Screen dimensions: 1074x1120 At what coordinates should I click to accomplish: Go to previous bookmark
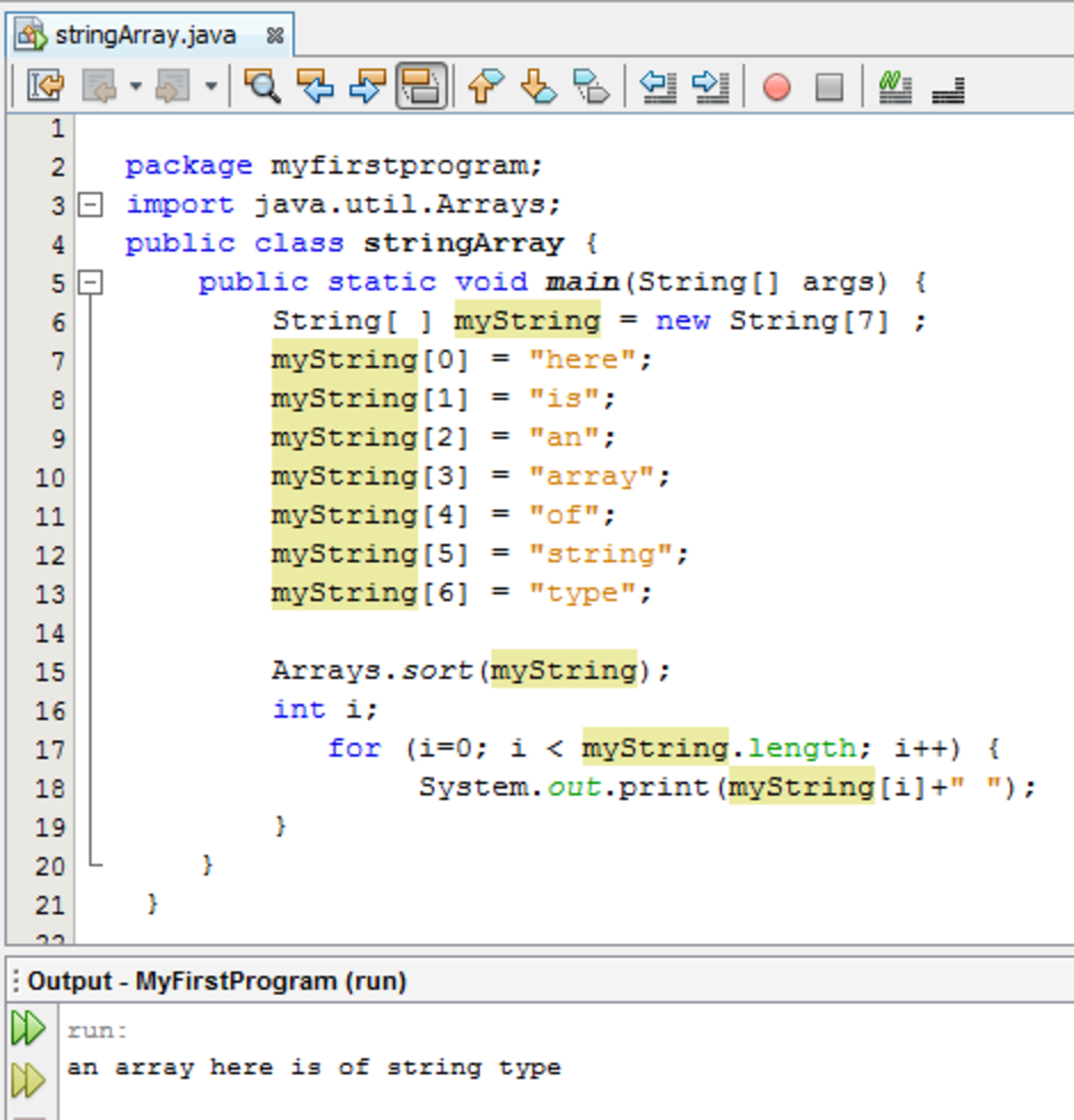pyautogui.click(x=485, y=87)
